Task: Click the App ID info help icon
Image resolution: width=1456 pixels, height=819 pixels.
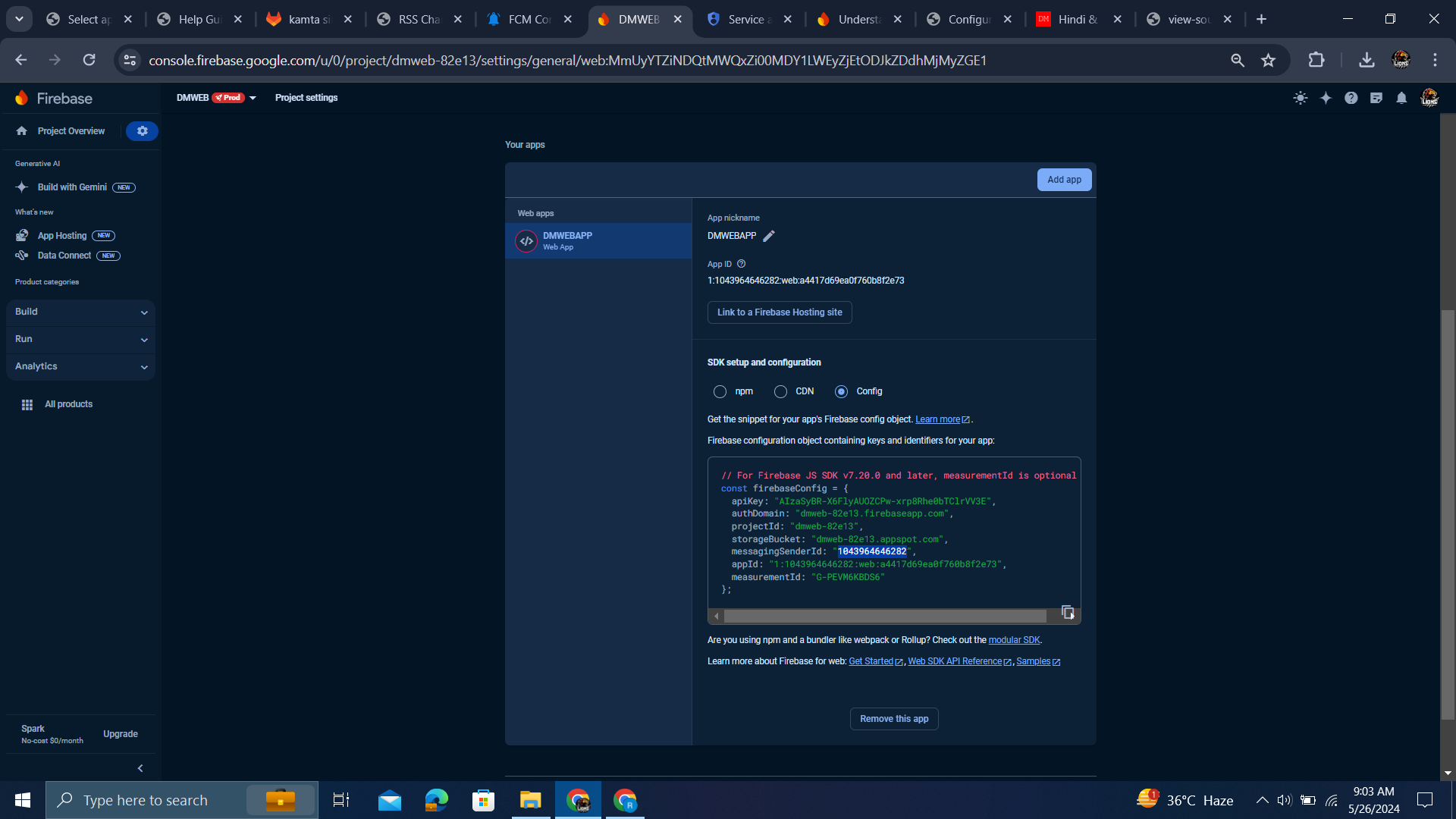Action: point(742,264)
